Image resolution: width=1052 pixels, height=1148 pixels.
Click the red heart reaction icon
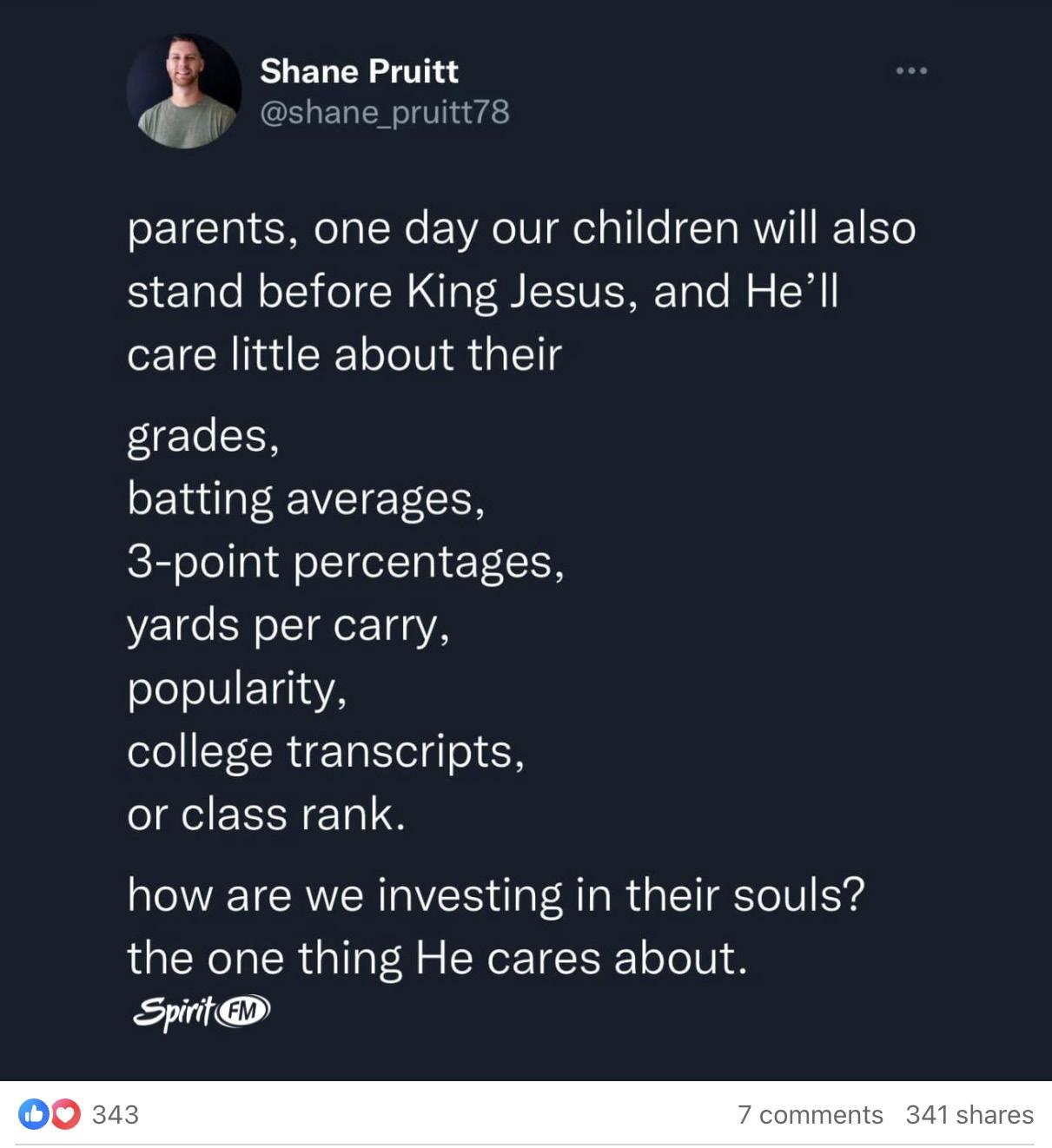pyautogui.click(x=65, y=1113)
